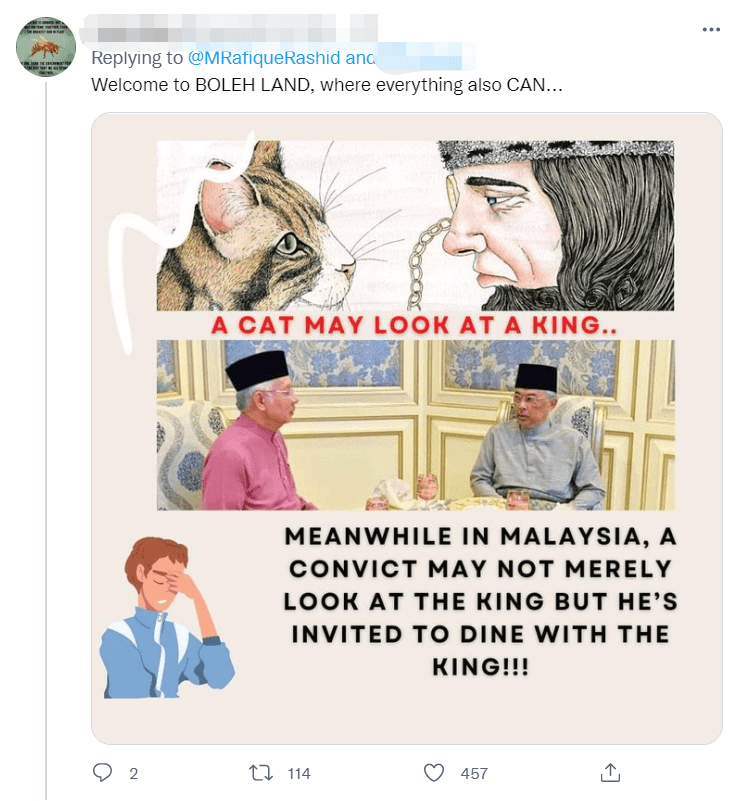Image resolution: width=738 pixels, height=801 pixels.
Task: Retweet this post using the retweet icon
Action: [x=259, y=773]
